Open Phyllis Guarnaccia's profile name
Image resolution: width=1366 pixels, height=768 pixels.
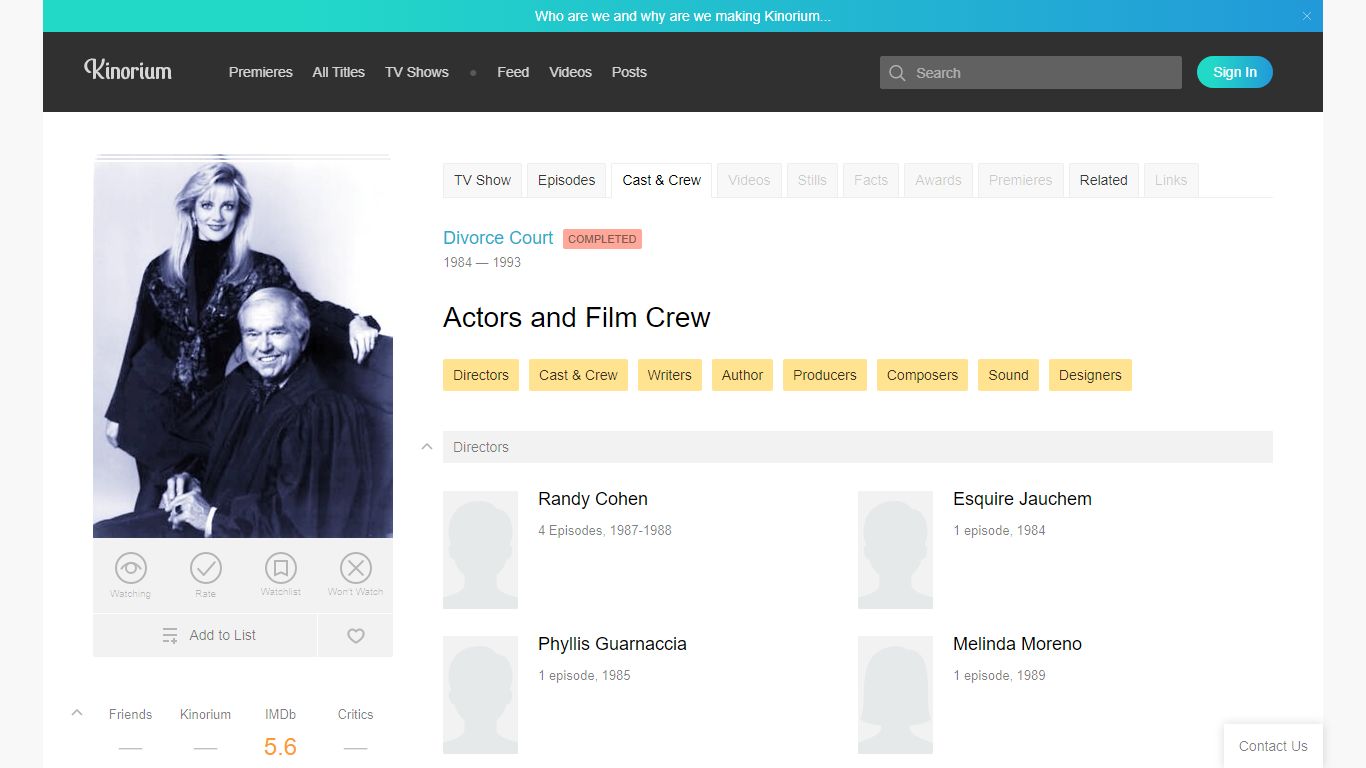pyautogui.click(x=612, y=644)
